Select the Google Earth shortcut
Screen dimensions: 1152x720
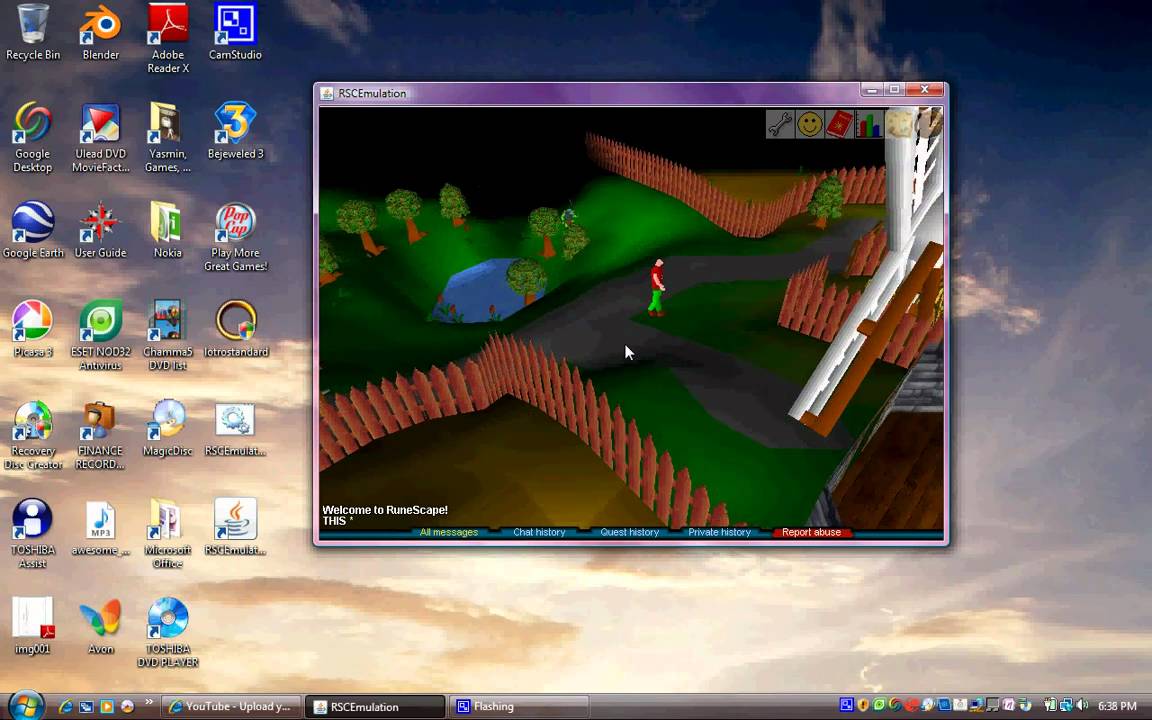(33, 231)
